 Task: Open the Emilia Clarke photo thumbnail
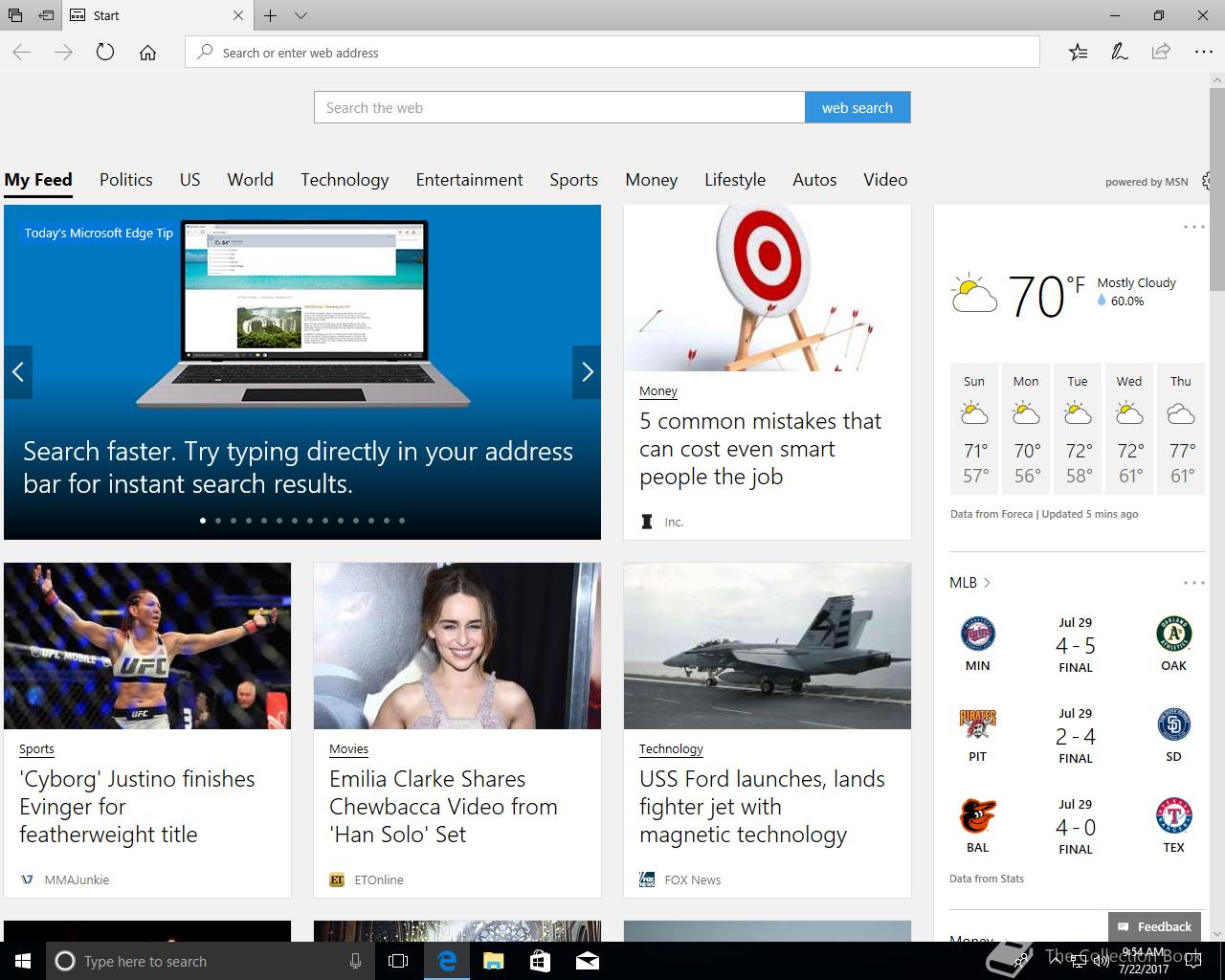click(x=457, y=646)
